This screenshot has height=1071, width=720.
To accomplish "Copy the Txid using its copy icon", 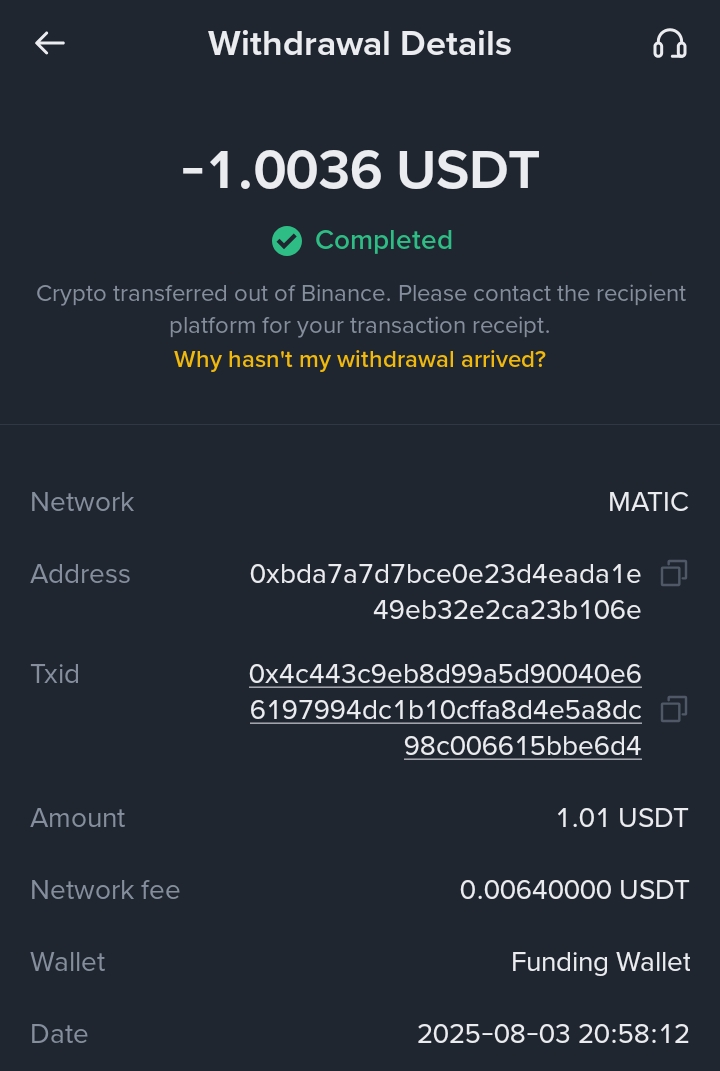I will [674, 710].
